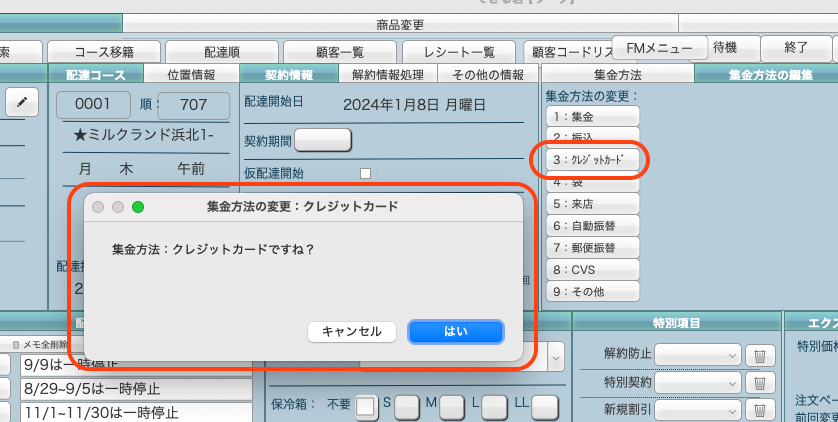
Task: Click the メモ全削除 memo delete icon
Action: click(x=14, y=345)
